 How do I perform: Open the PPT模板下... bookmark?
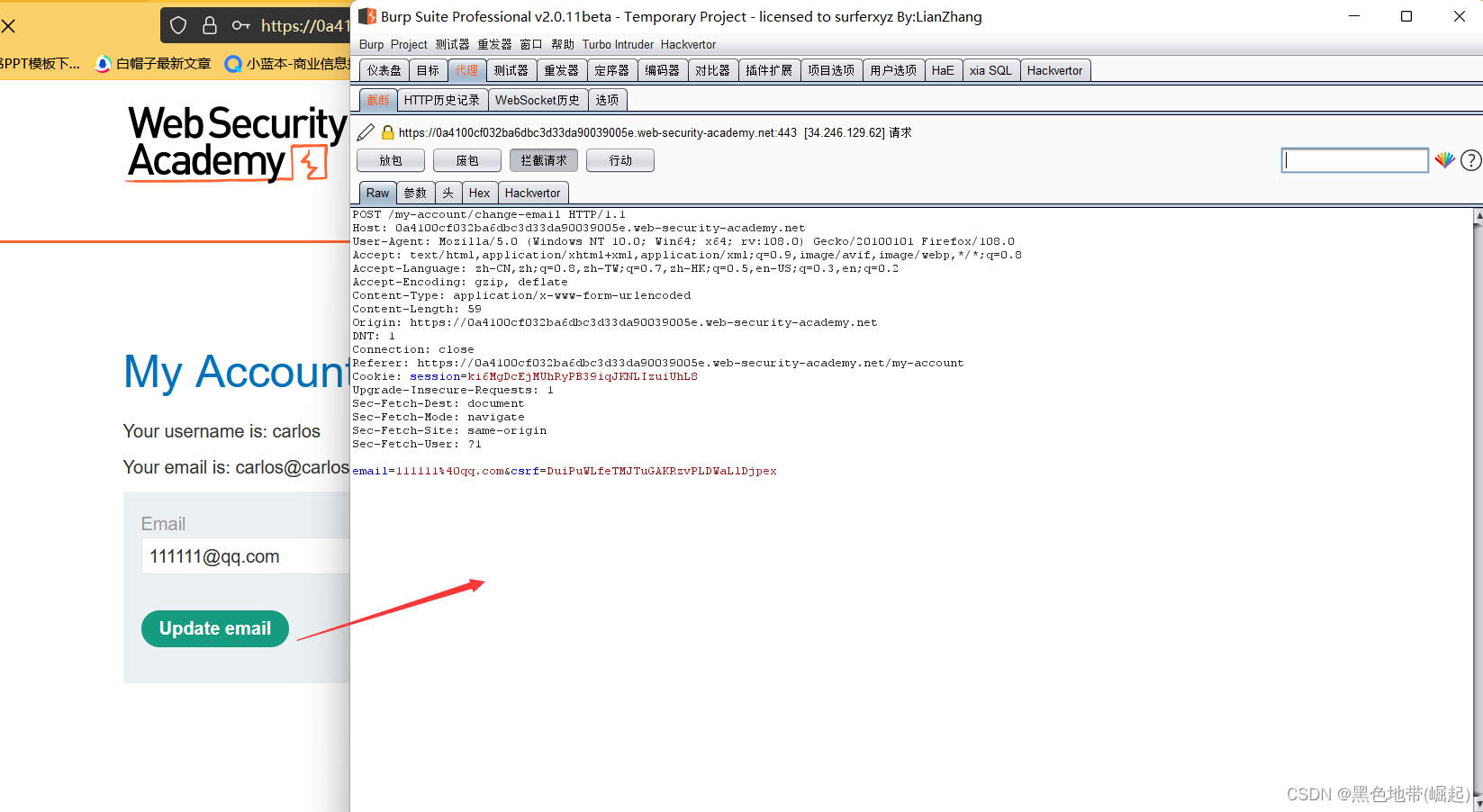40,64
